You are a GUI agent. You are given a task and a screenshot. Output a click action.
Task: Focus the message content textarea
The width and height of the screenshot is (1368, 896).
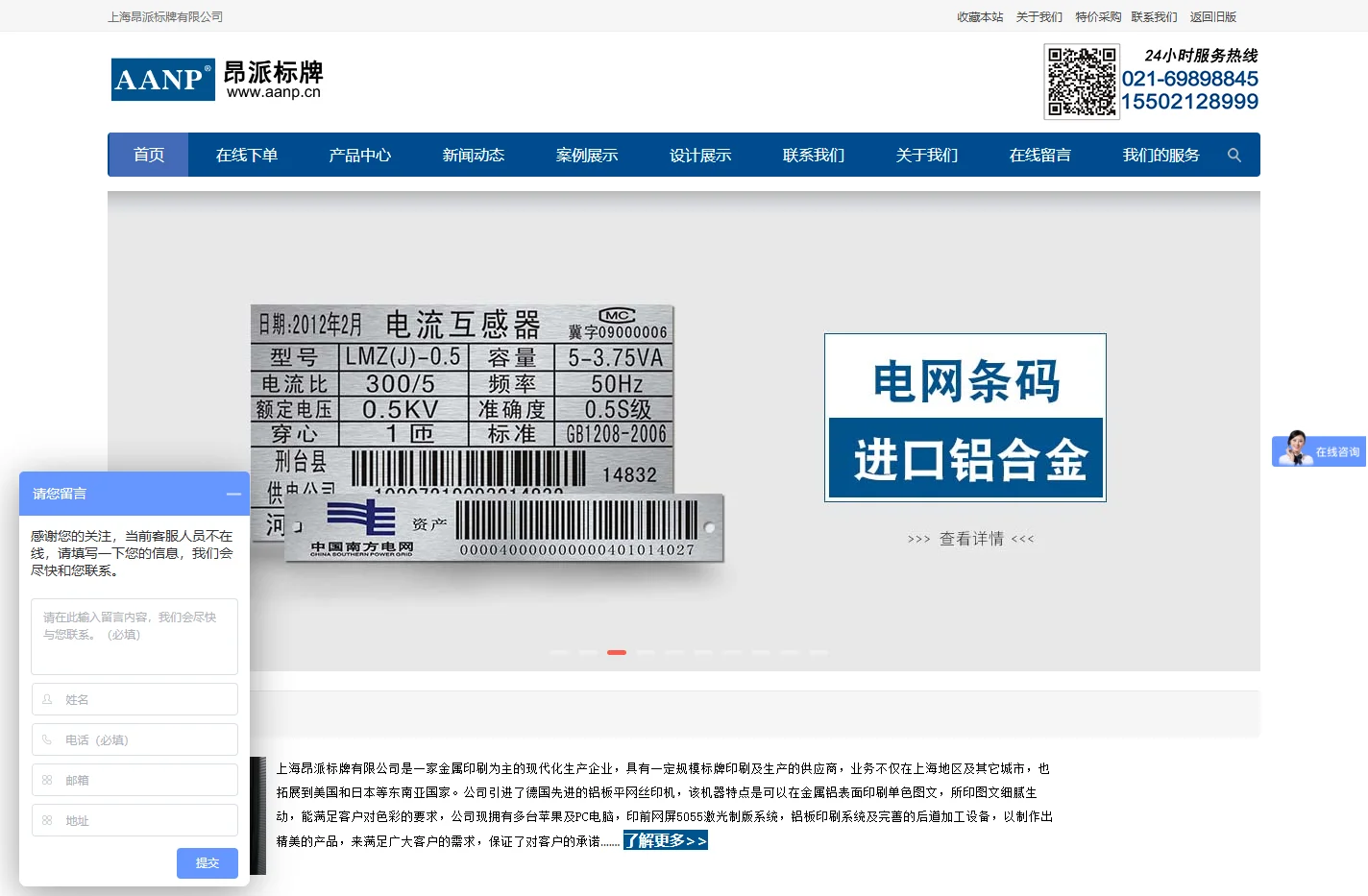click(x=134, y=637)
